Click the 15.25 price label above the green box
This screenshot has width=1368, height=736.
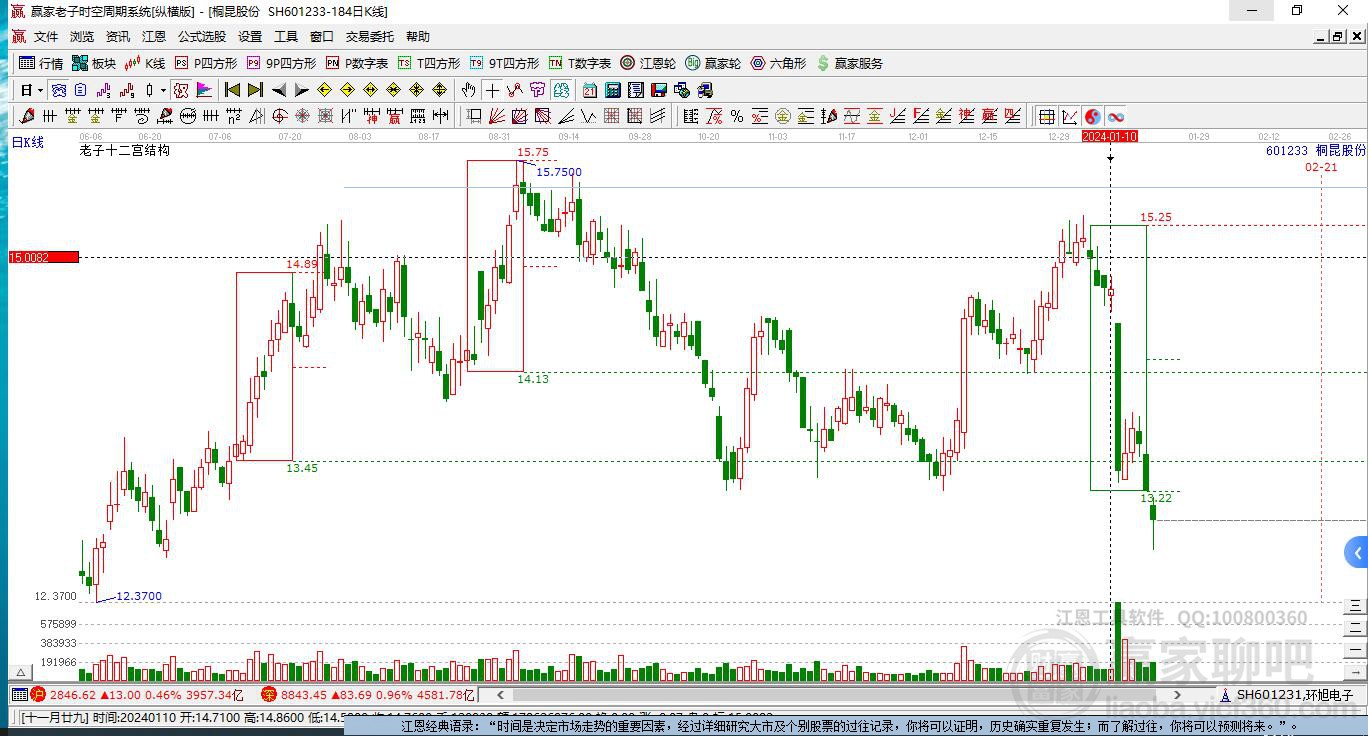[x=1156, y=217]
